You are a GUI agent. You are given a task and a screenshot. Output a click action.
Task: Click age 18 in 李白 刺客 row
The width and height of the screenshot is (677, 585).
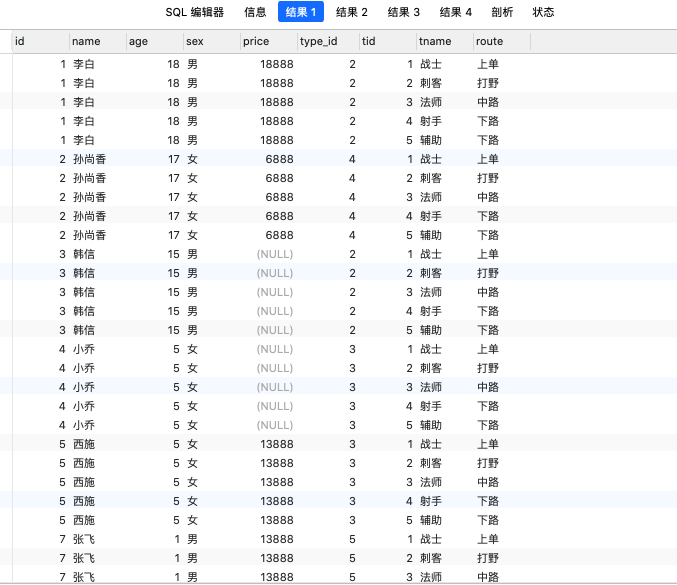tap(174, 83)
